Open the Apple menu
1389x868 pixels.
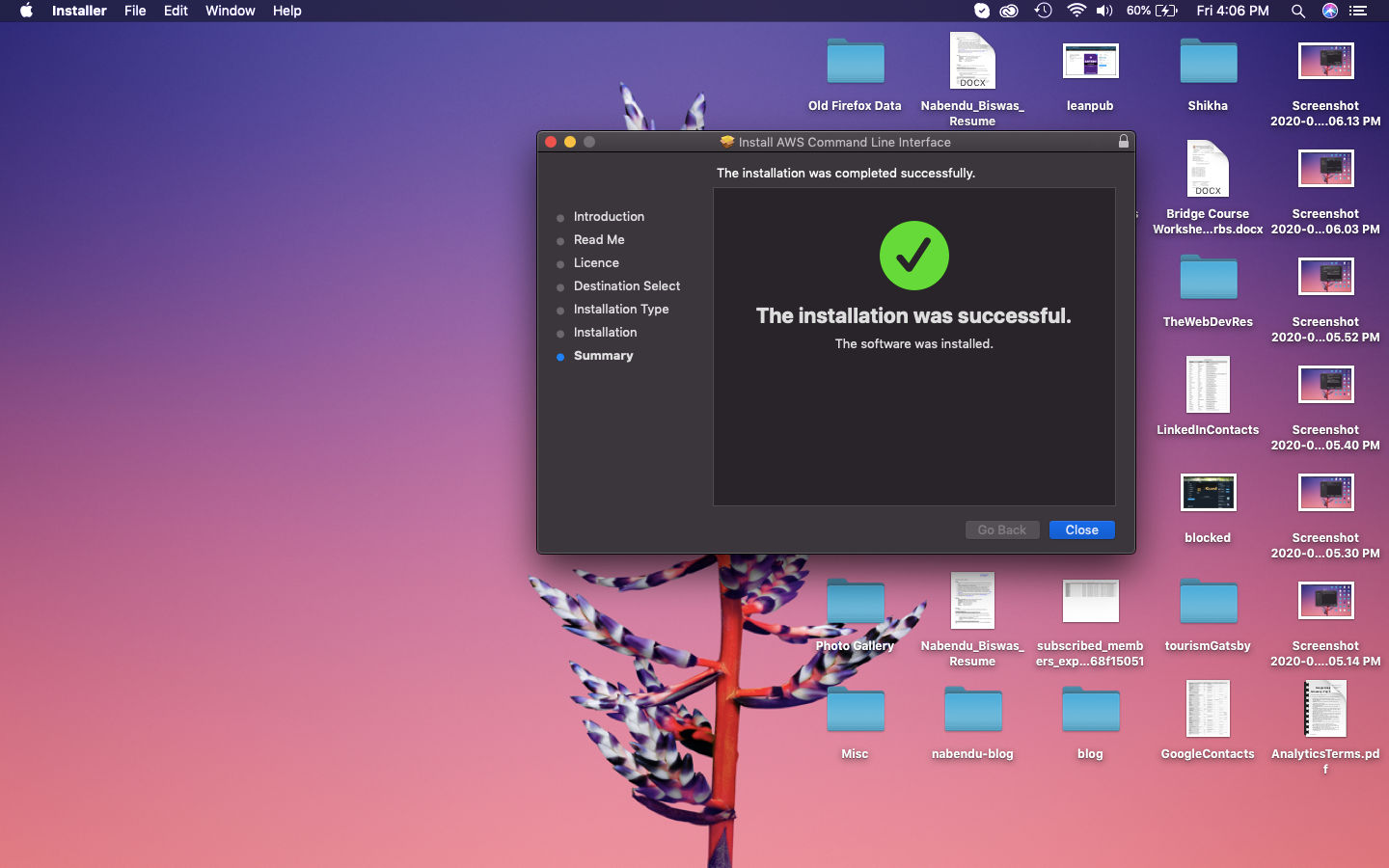[x=26, y=11]
